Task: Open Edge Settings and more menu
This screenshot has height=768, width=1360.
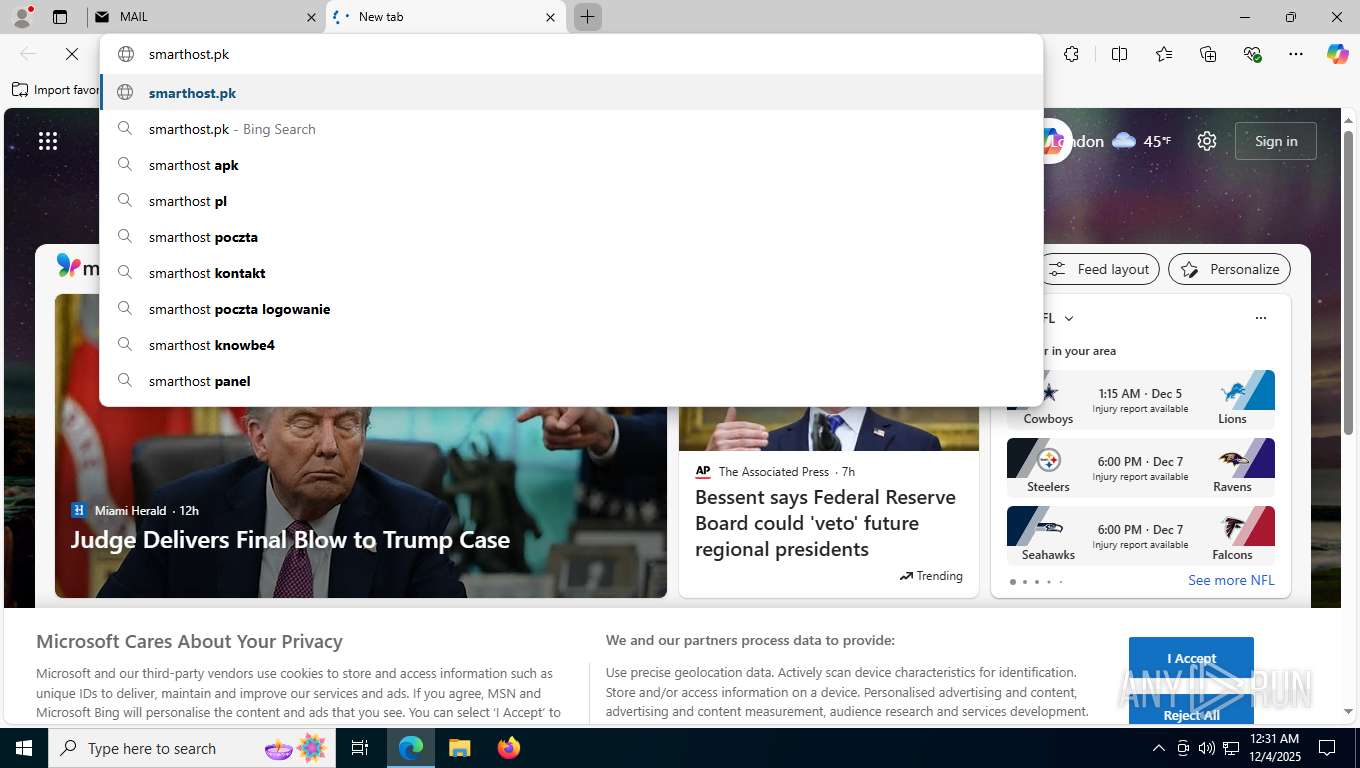Action: [x=1296, y=54]
